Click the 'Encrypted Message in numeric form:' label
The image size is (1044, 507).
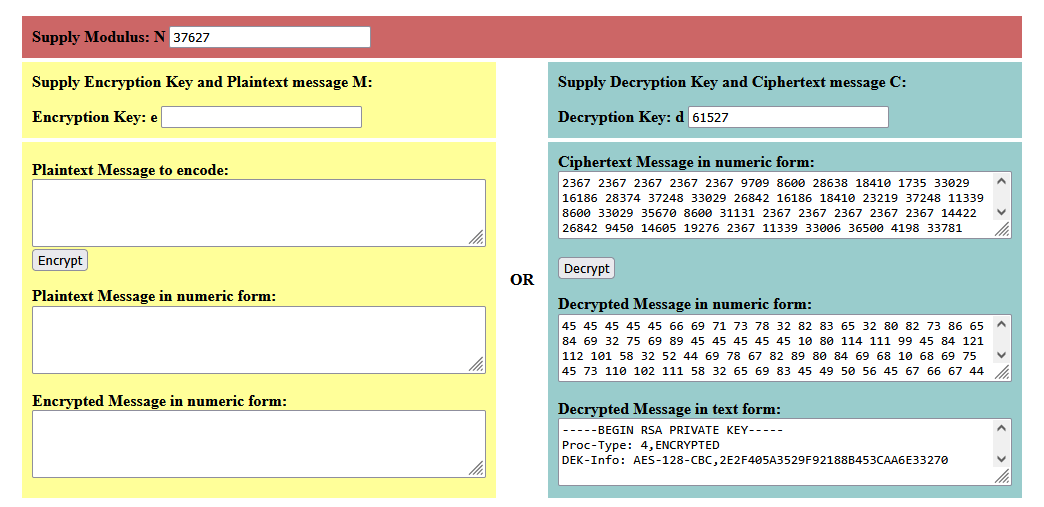160,401
